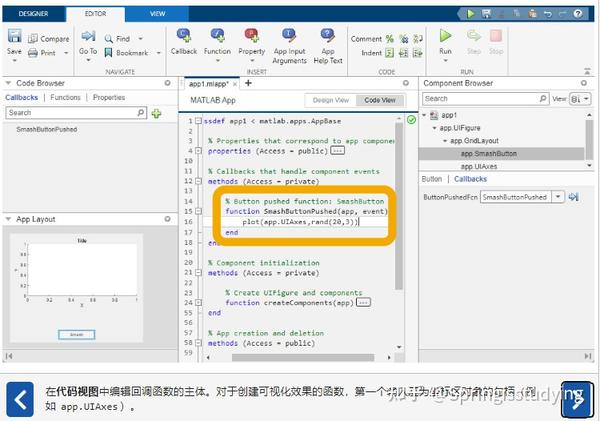Click the go-to-callback arrow beside ButtonPushedFcn
Viewport: 600px width, 421px height.
pos(573,197)
